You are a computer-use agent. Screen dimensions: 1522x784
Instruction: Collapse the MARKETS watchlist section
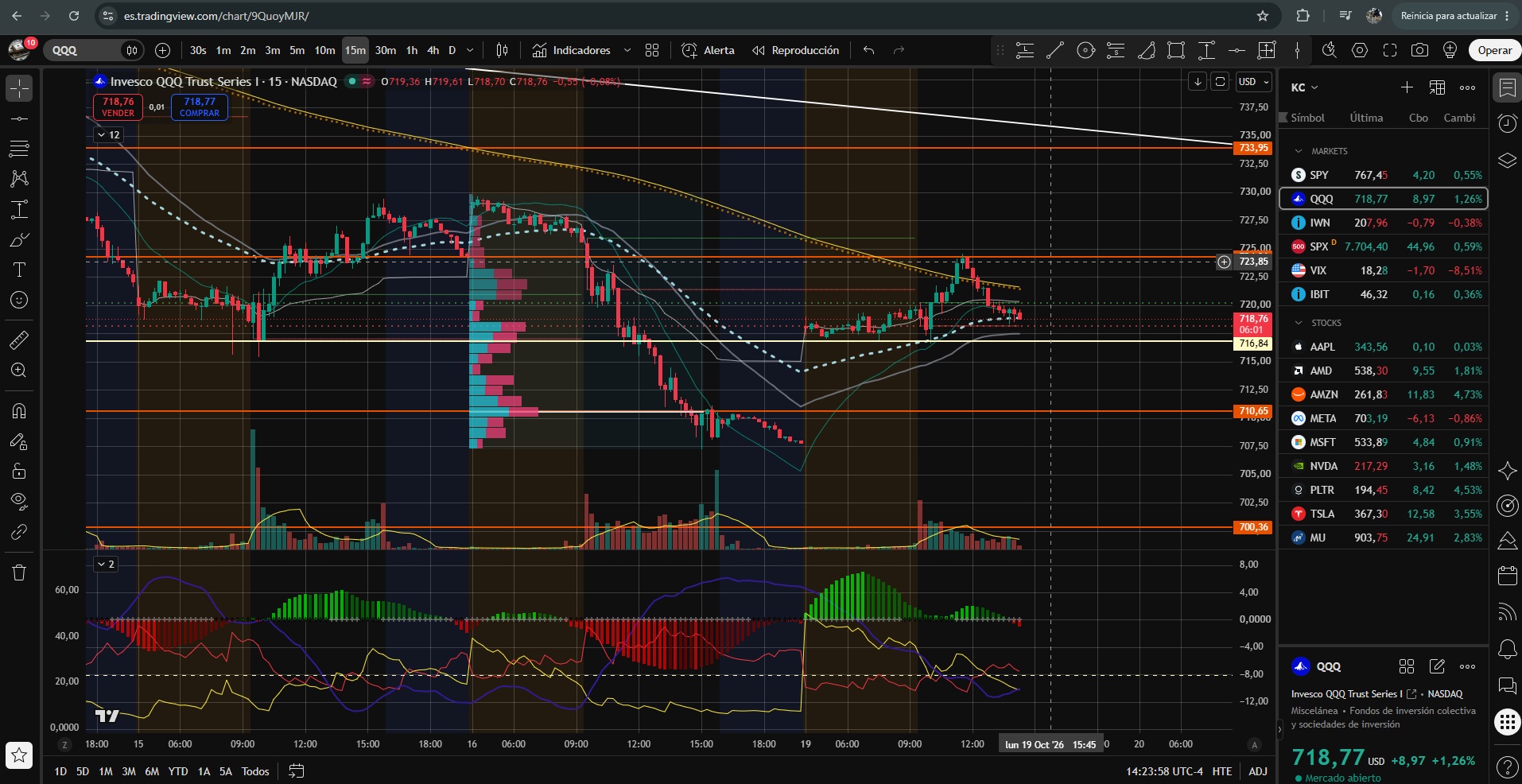[1299, 151]
